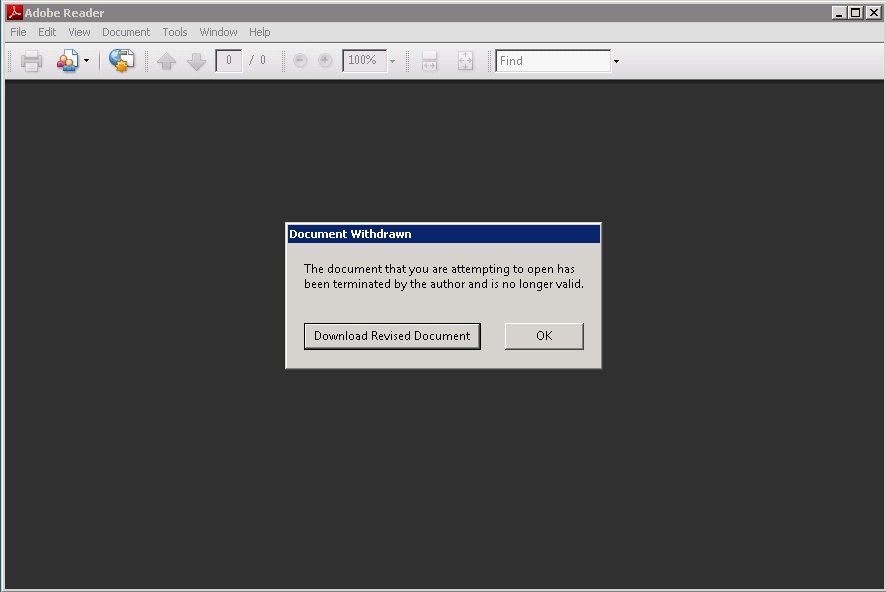Expand the 100% zoom level dropdown
The width and height of the screenshot is (886, 592).
392,61
